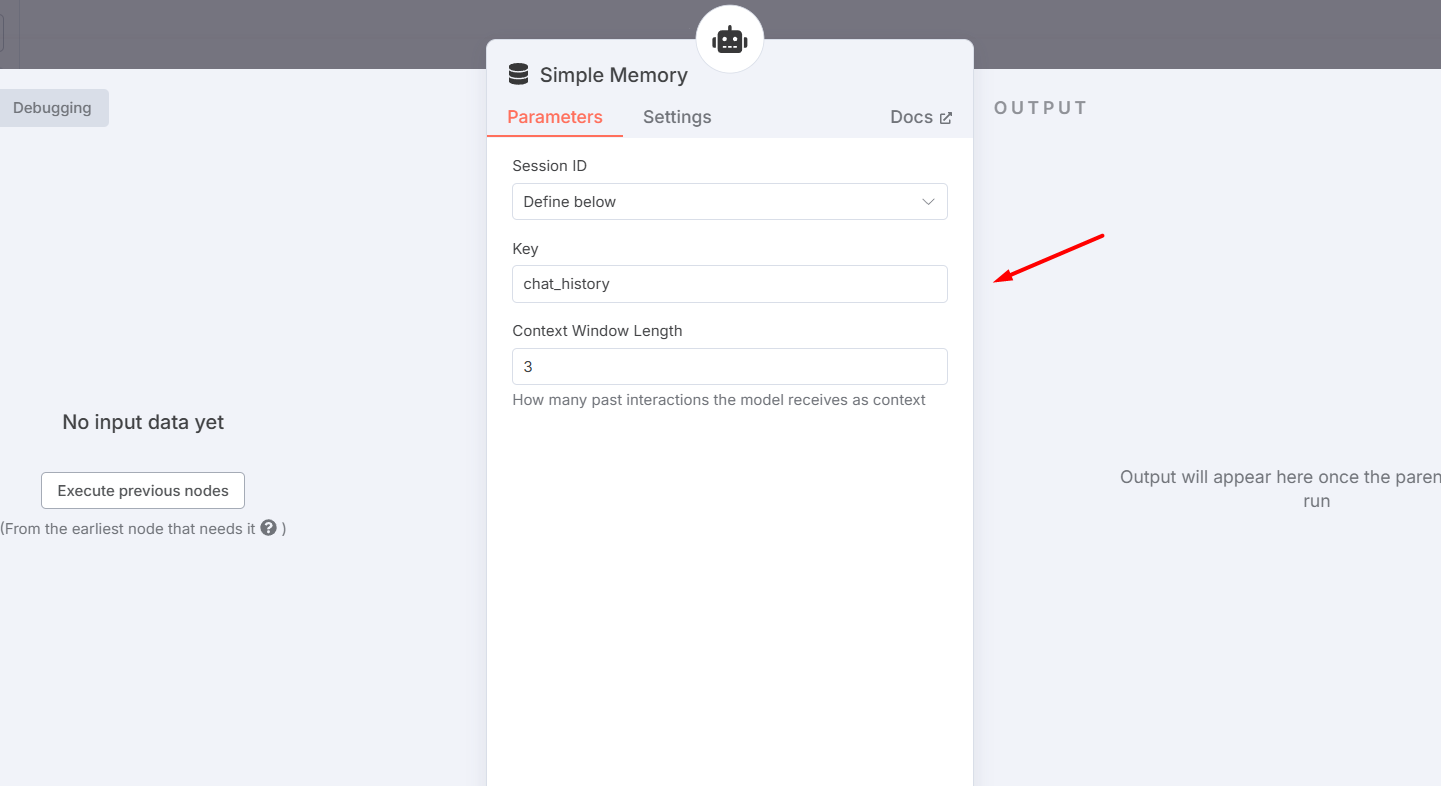Click the OUTPUT panel heading
Image resolution: width=1441 pixels, height=786 pixels.
click(1041, 108)
